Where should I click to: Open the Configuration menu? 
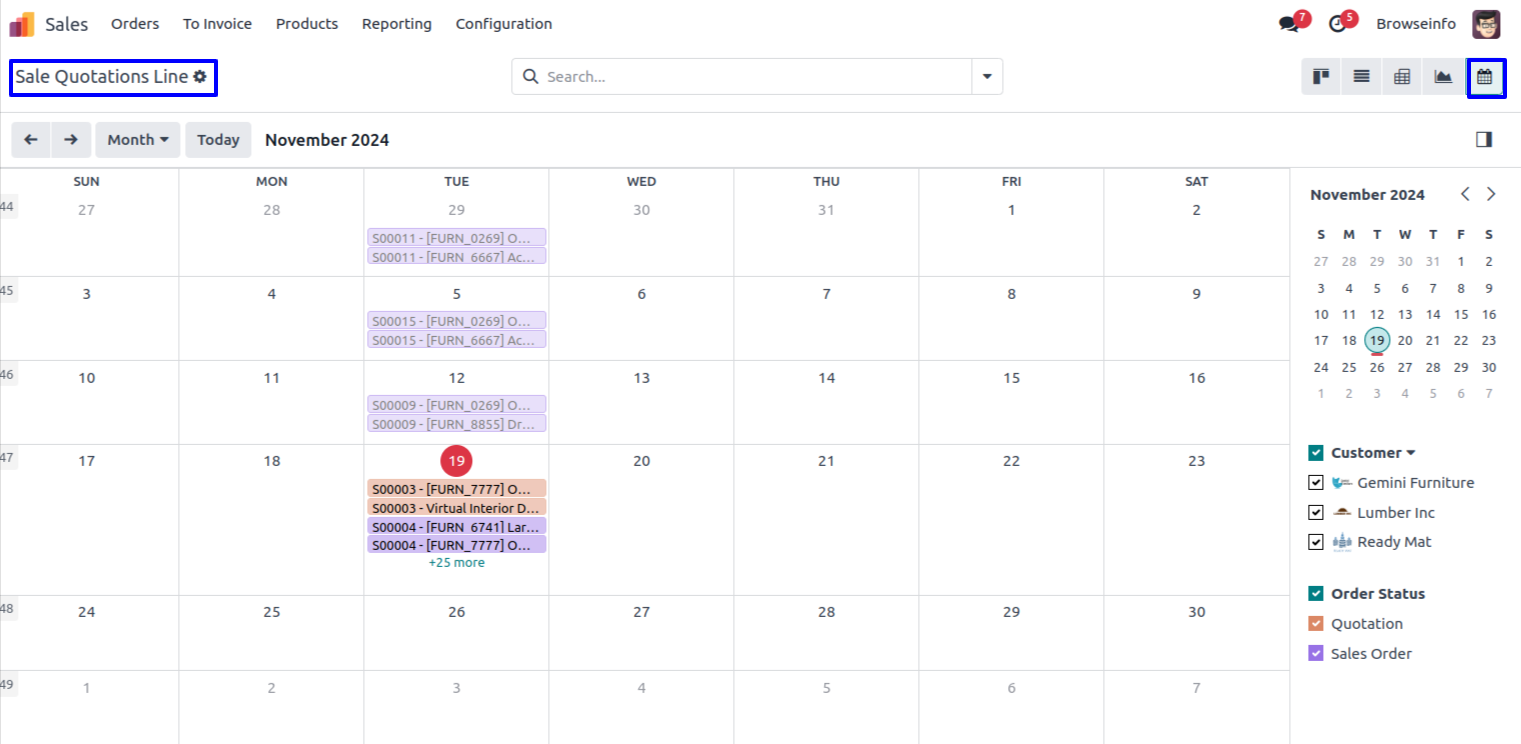504,24
